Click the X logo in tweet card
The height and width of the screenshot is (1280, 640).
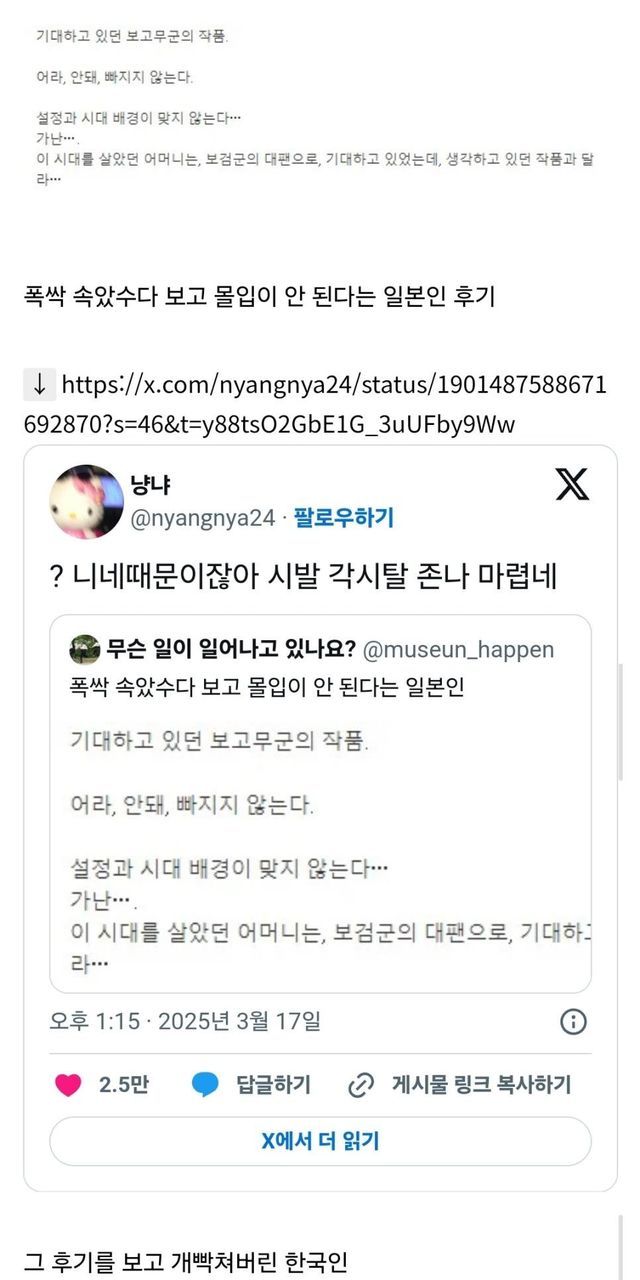pyautogui.click(x=572, y=484)
